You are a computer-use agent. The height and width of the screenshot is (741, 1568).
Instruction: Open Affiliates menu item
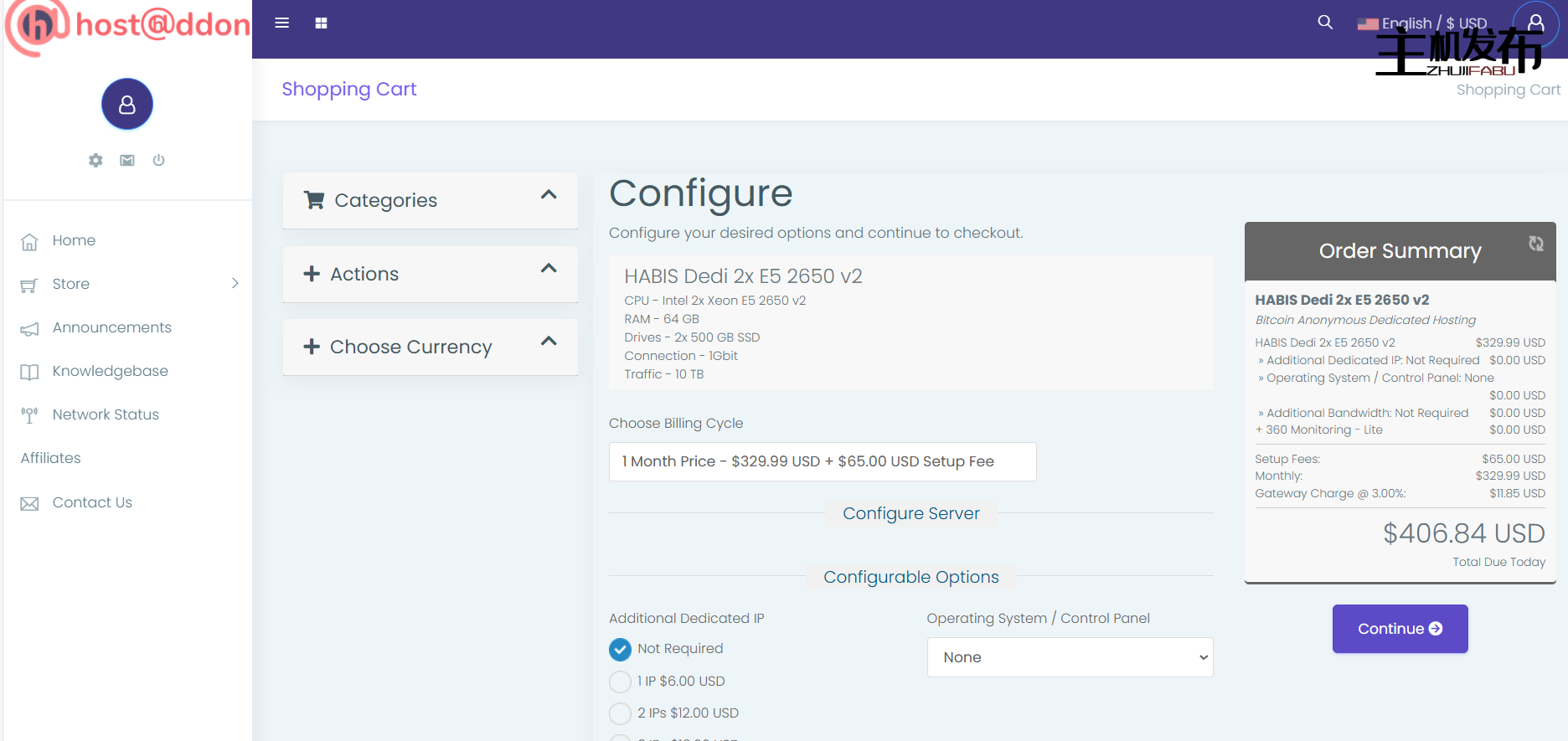click(x=51, y=458)
